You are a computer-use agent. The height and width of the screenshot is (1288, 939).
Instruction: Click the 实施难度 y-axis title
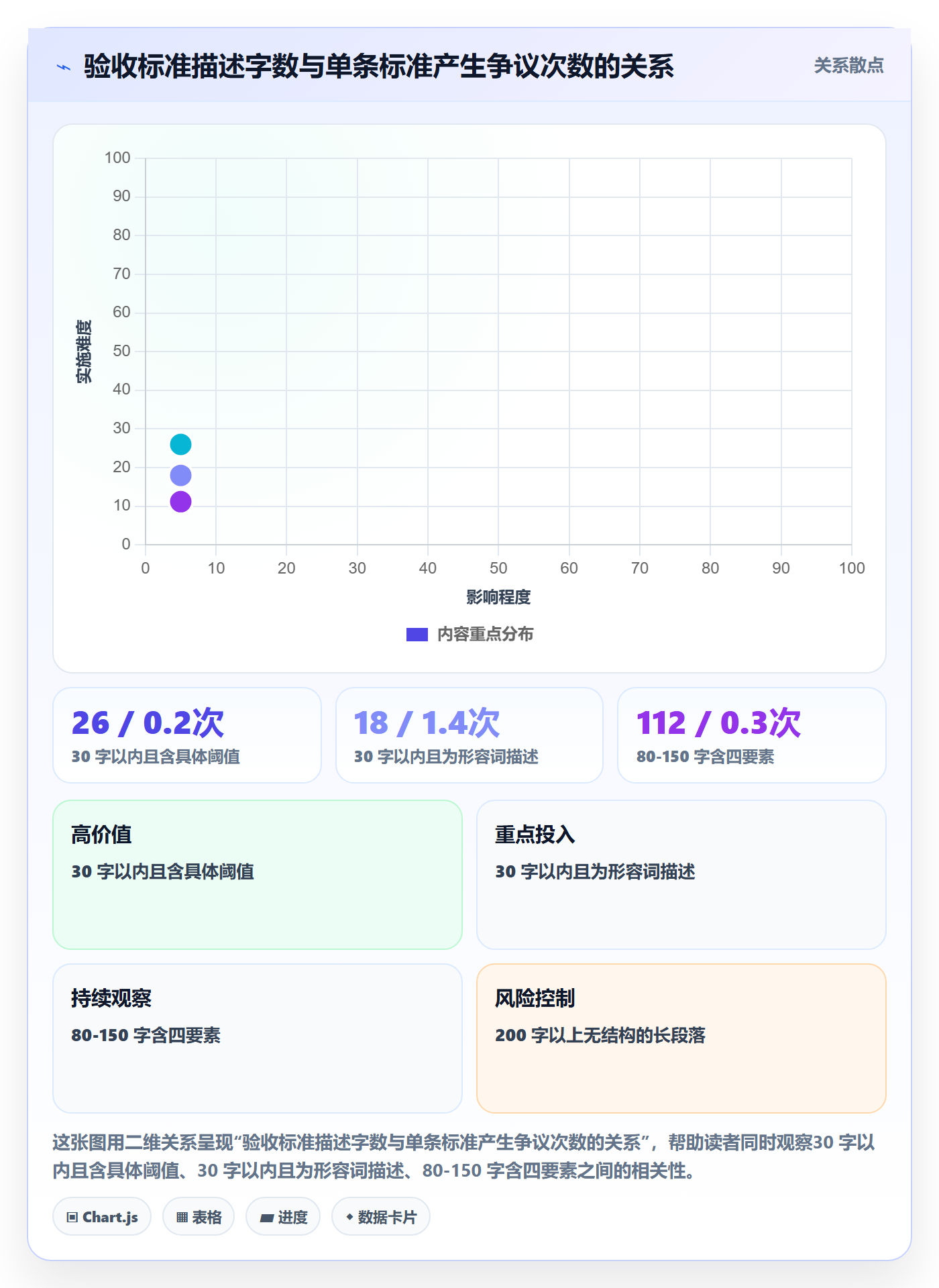pos(84,352)
